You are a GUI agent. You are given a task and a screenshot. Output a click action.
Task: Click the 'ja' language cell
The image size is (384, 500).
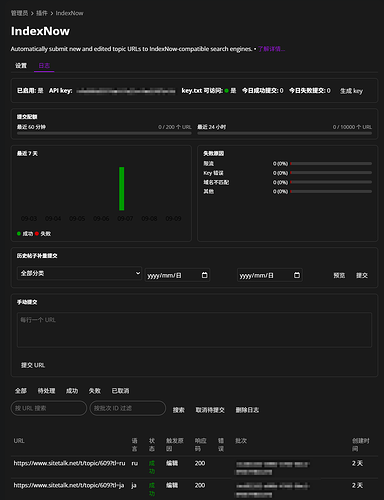pos(134,485)
